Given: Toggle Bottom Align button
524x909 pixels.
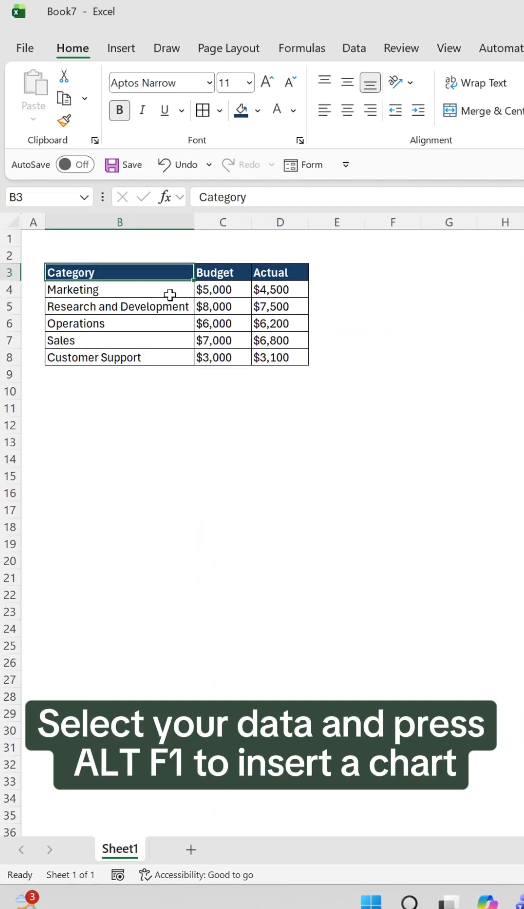Looking at the screenshot, I should point(370,83).
